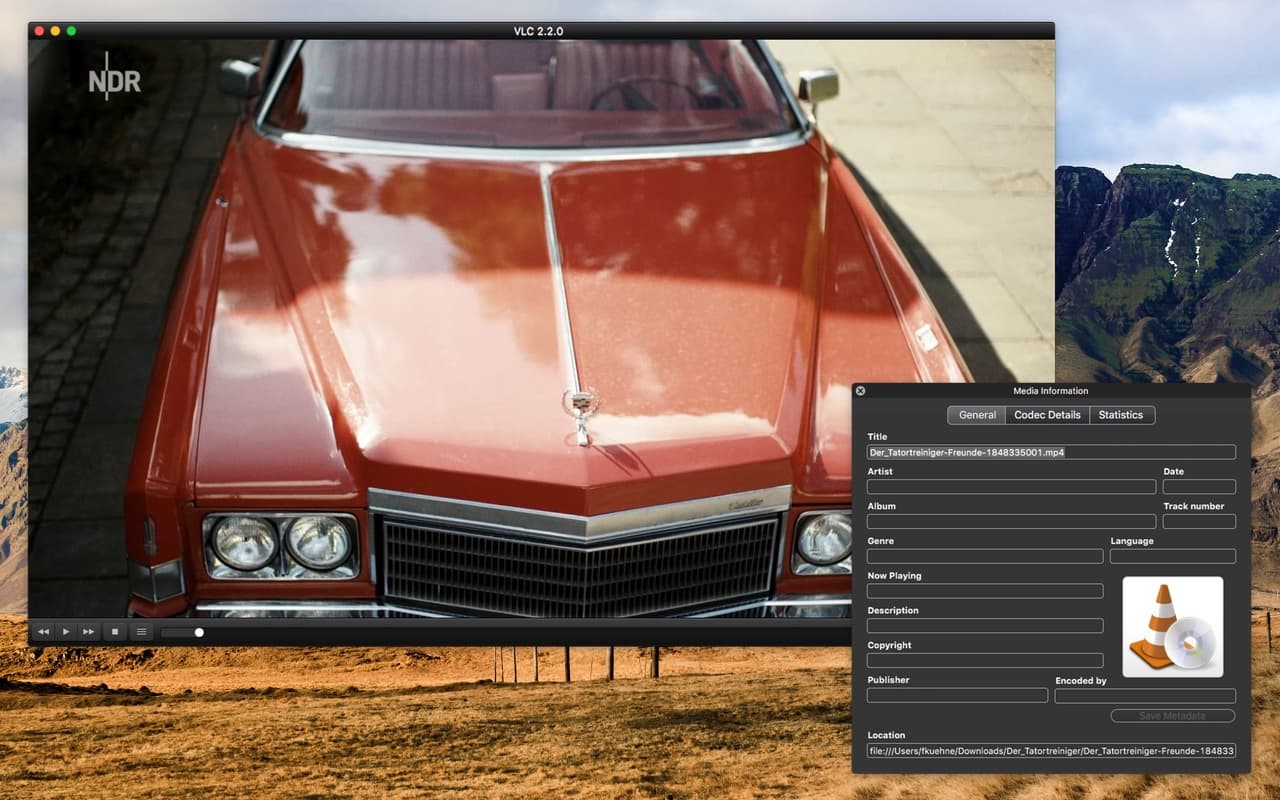Select the General tab
This screenshot has height=800, width=1280.
(976, 415)
